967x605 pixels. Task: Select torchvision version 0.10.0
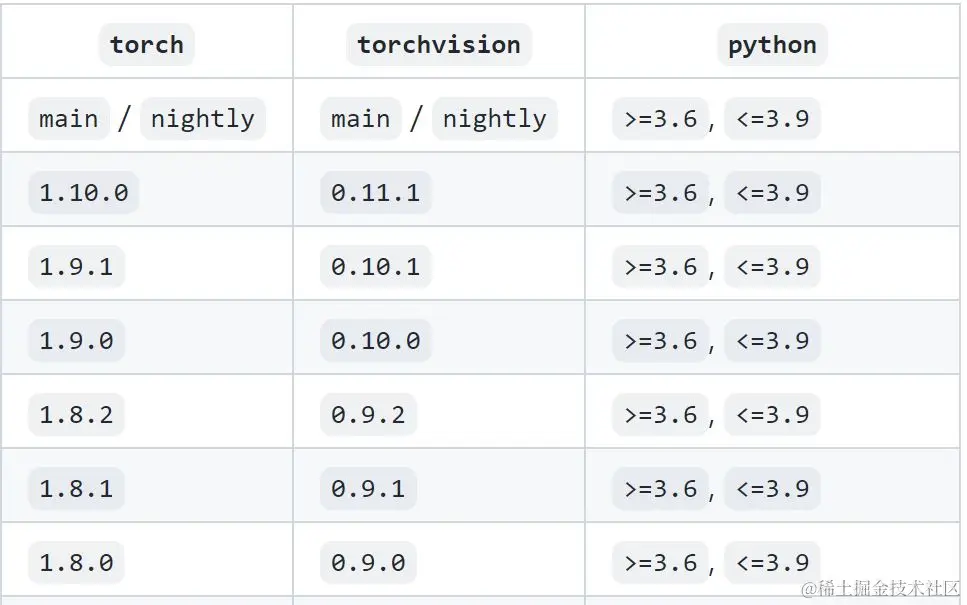point(376,340)
